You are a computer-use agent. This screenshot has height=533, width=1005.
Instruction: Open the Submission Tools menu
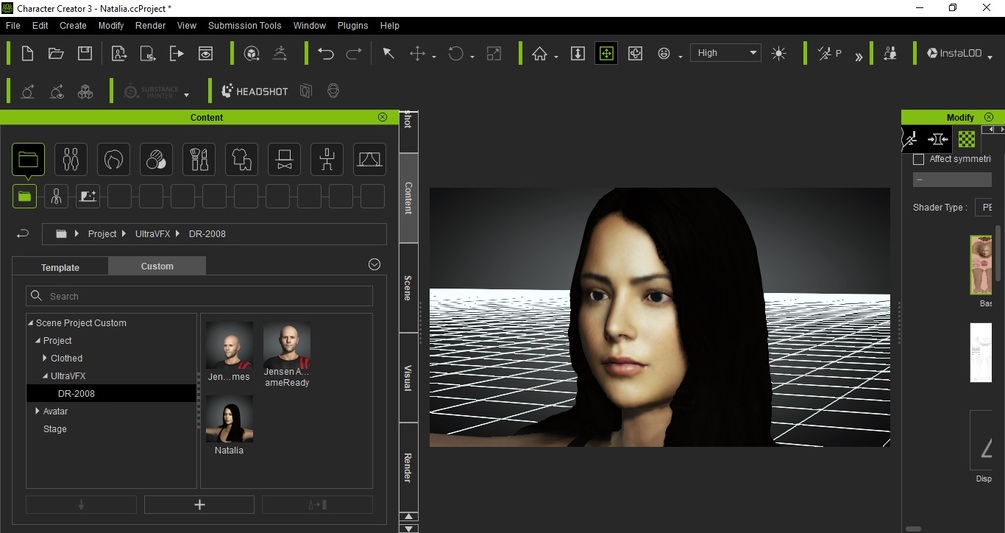245,26
